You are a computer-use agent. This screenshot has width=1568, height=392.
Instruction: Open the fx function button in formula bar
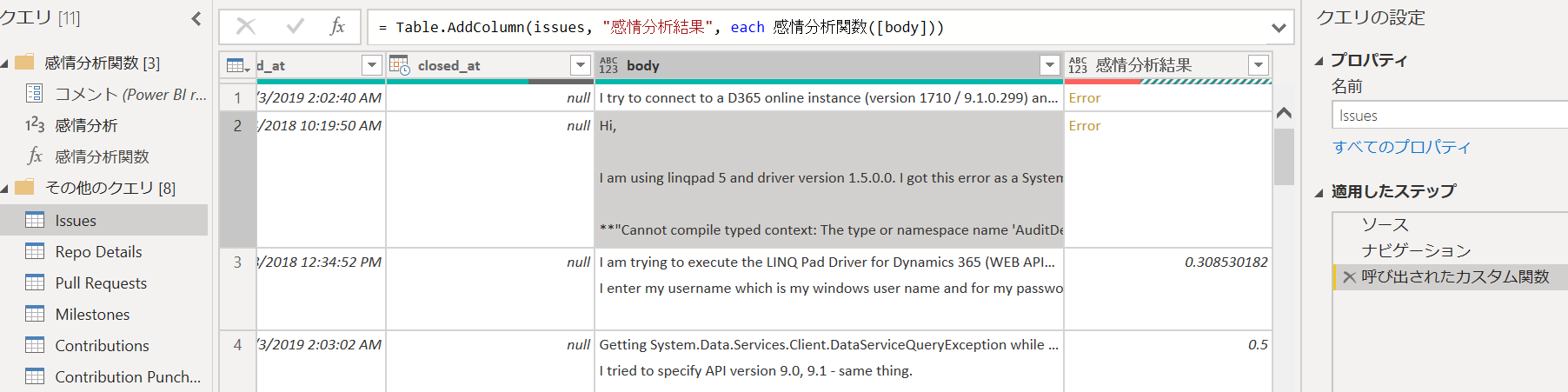[337, 27]
